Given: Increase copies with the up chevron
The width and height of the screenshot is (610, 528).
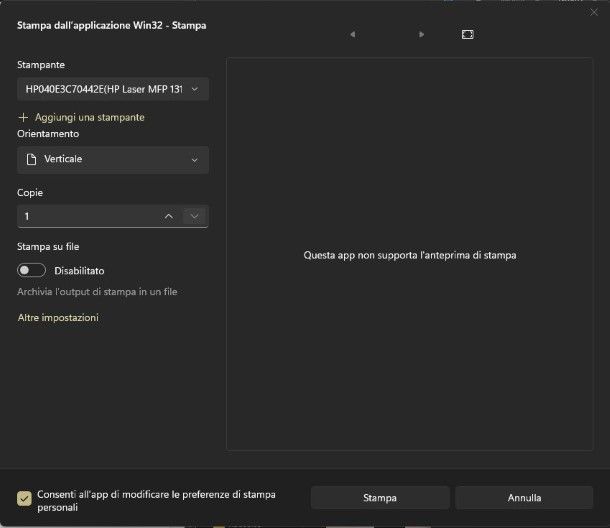Looking at the screenshot, I should tap(168, 216).
